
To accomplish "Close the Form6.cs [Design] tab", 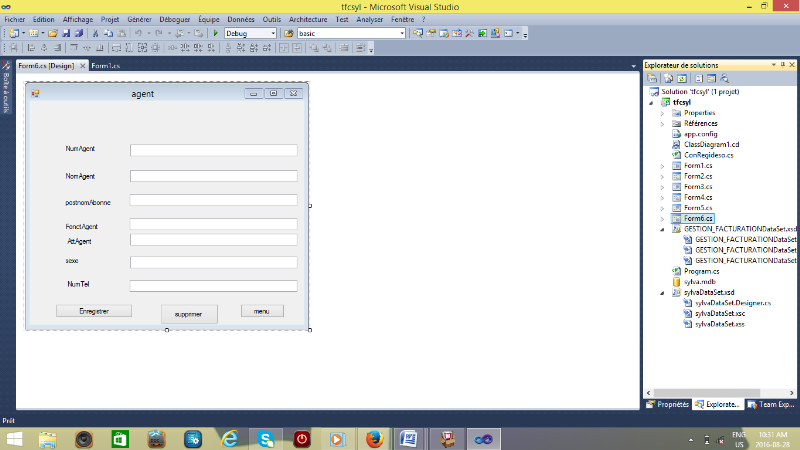I will (x=82, y=66).
